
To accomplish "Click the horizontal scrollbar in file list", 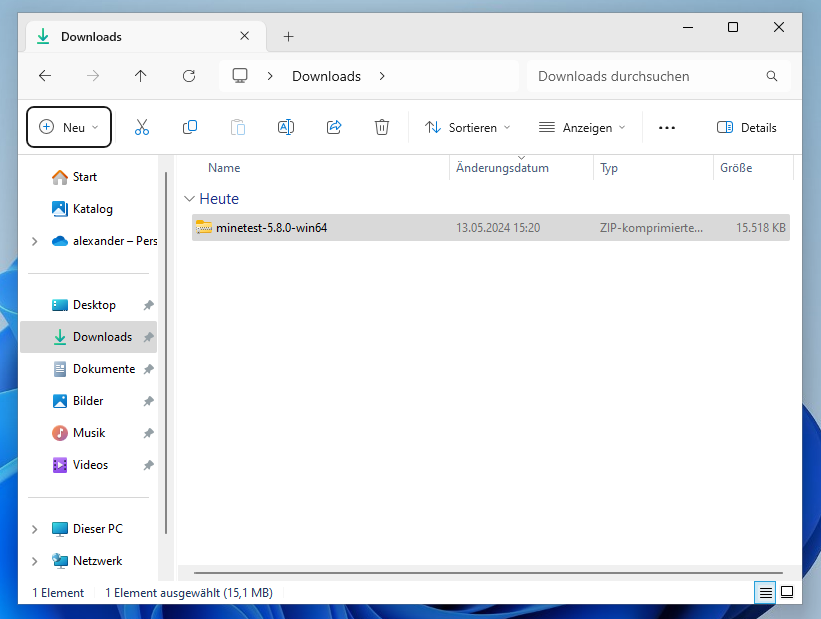I will 488,573.
